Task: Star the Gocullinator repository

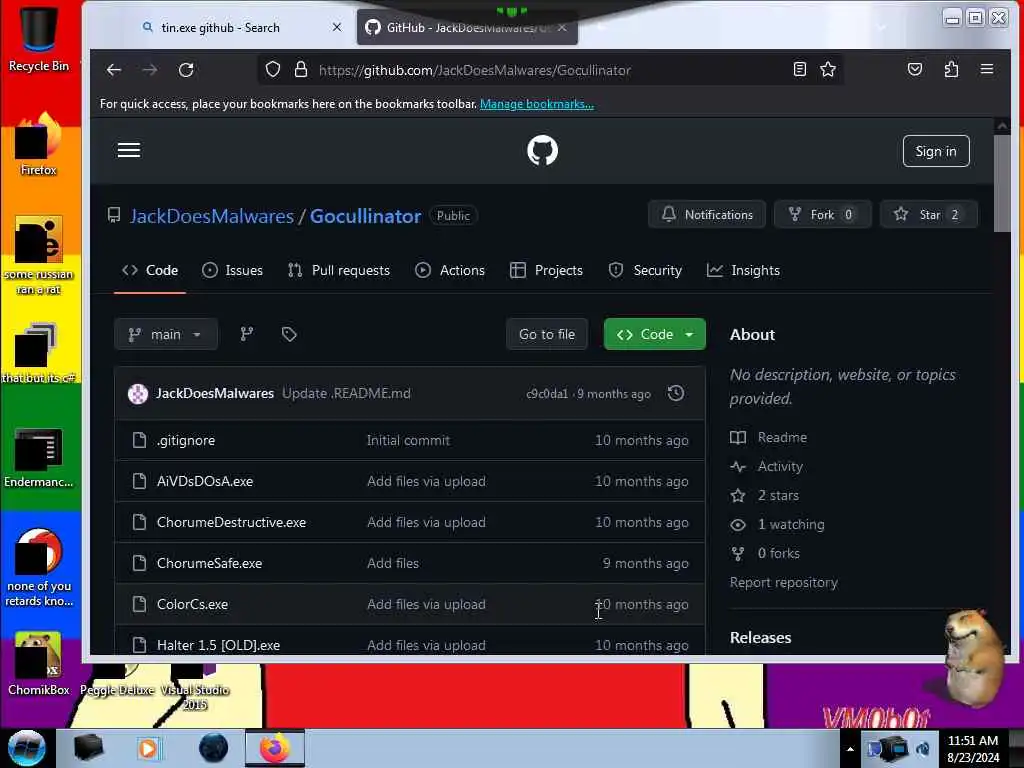Action: tap(929, 214)
